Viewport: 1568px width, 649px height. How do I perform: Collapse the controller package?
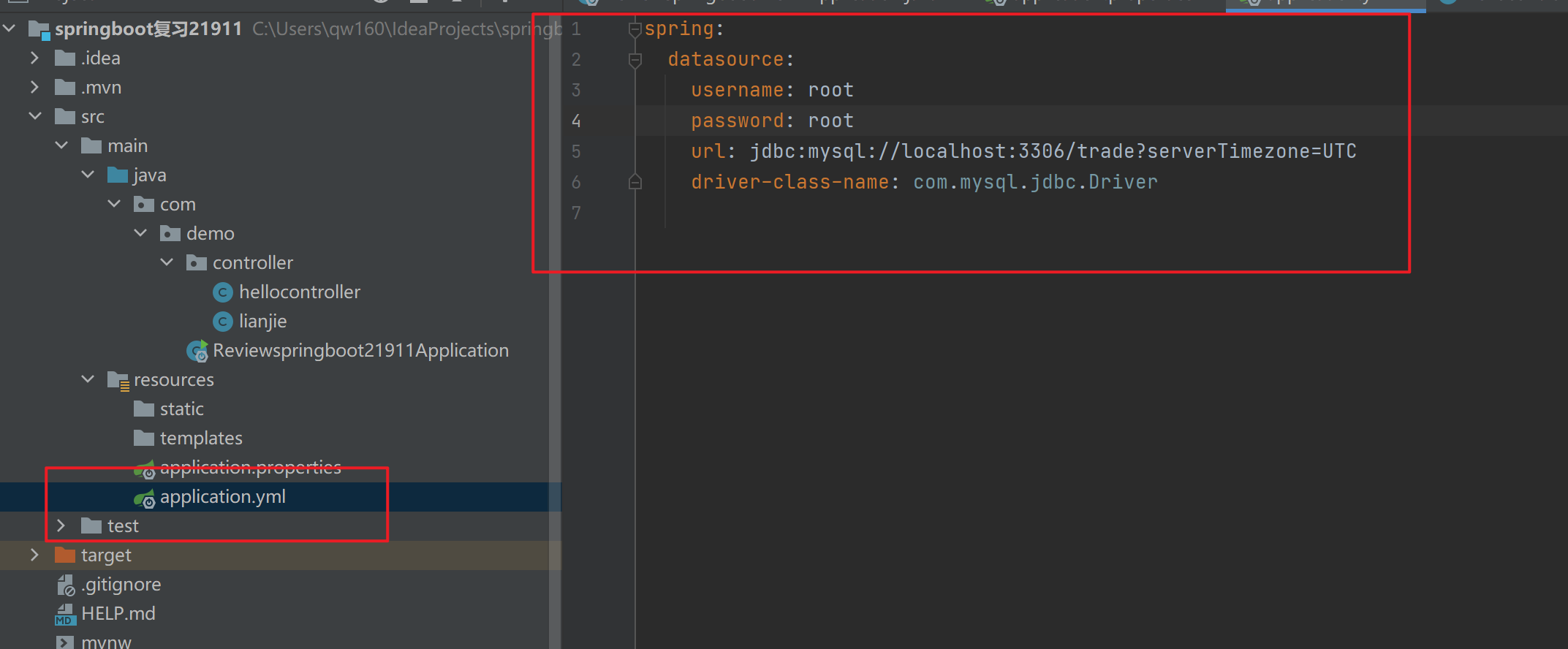(x=167, y=262)
